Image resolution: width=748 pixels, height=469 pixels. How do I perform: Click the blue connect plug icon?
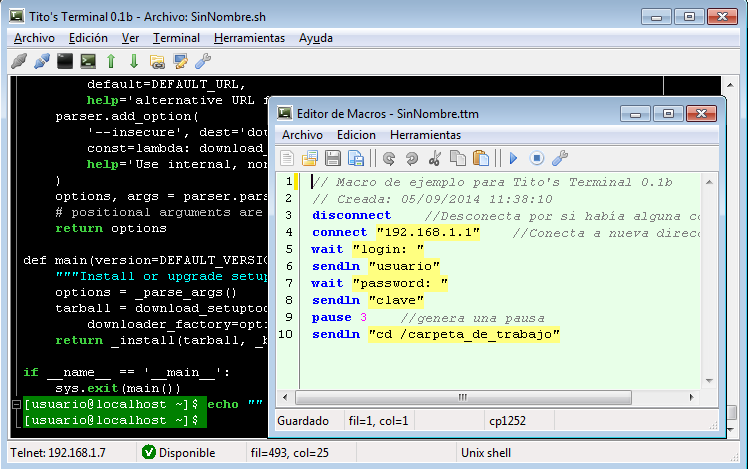[41, 61]
